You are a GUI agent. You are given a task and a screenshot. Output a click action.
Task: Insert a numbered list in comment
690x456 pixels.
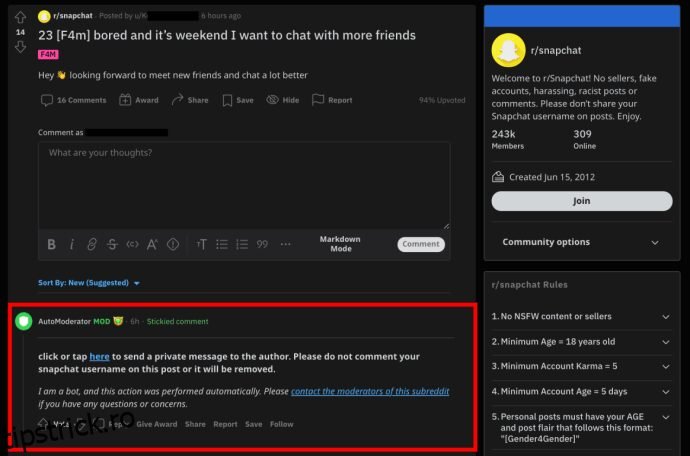[x=242, y=244]
